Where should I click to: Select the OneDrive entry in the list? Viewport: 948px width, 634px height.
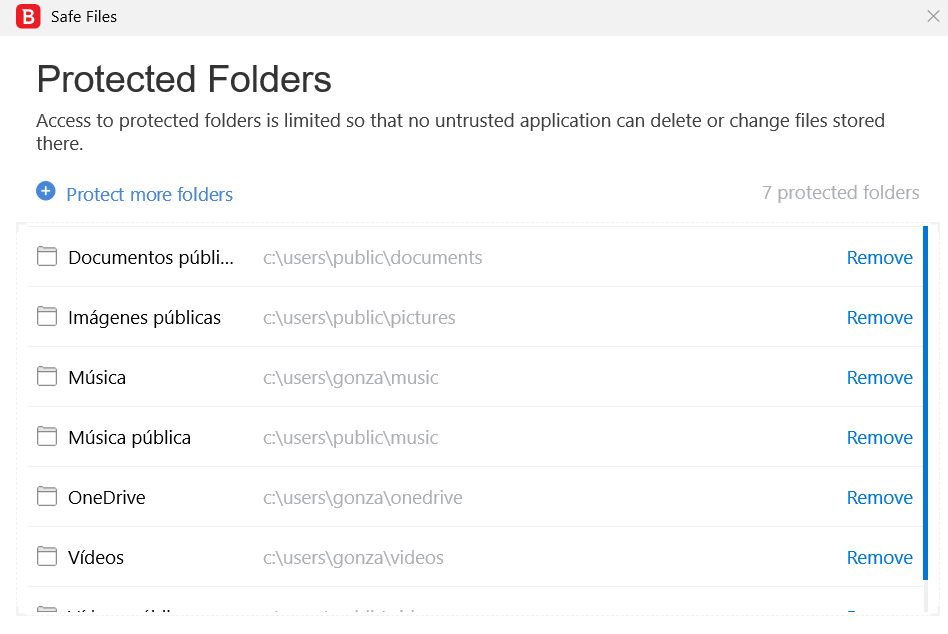(107, 498)
